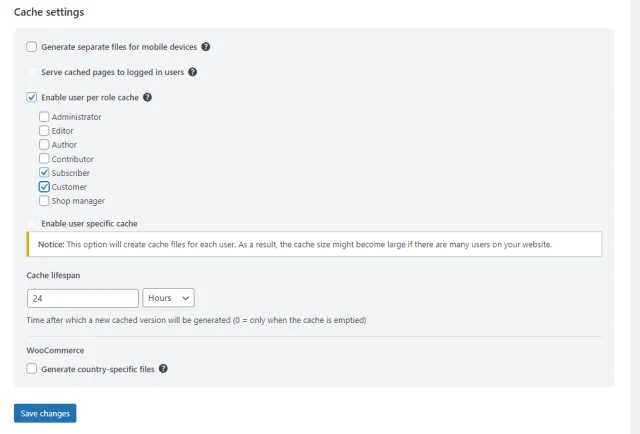Enable cache for Contributor role

pos(44,159)
